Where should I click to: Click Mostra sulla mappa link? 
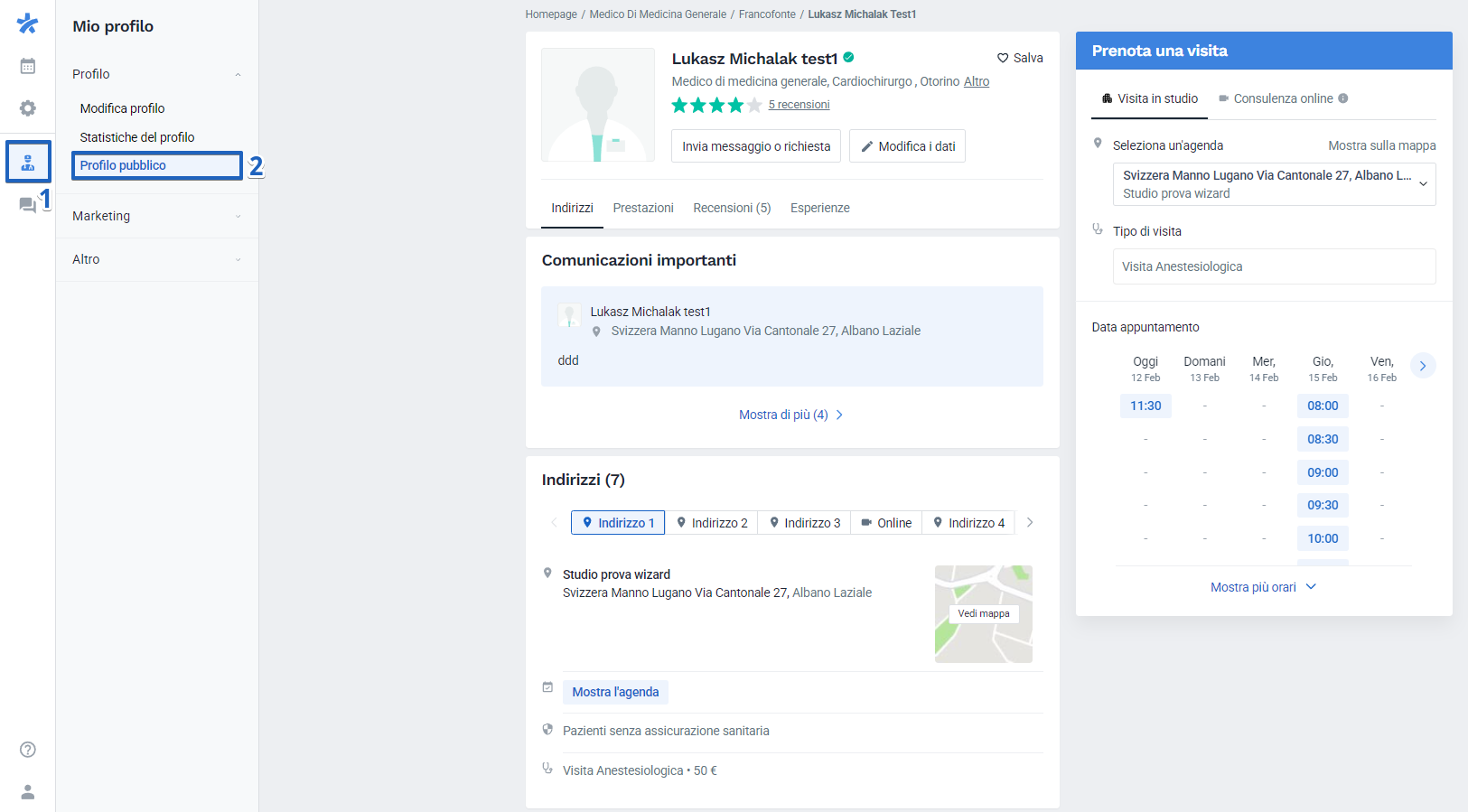(x=1382, y=145)
